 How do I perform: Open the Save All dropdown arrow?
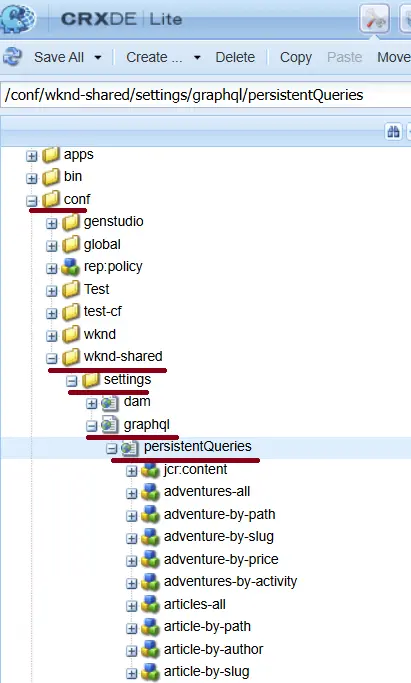[x=98, y=57]
